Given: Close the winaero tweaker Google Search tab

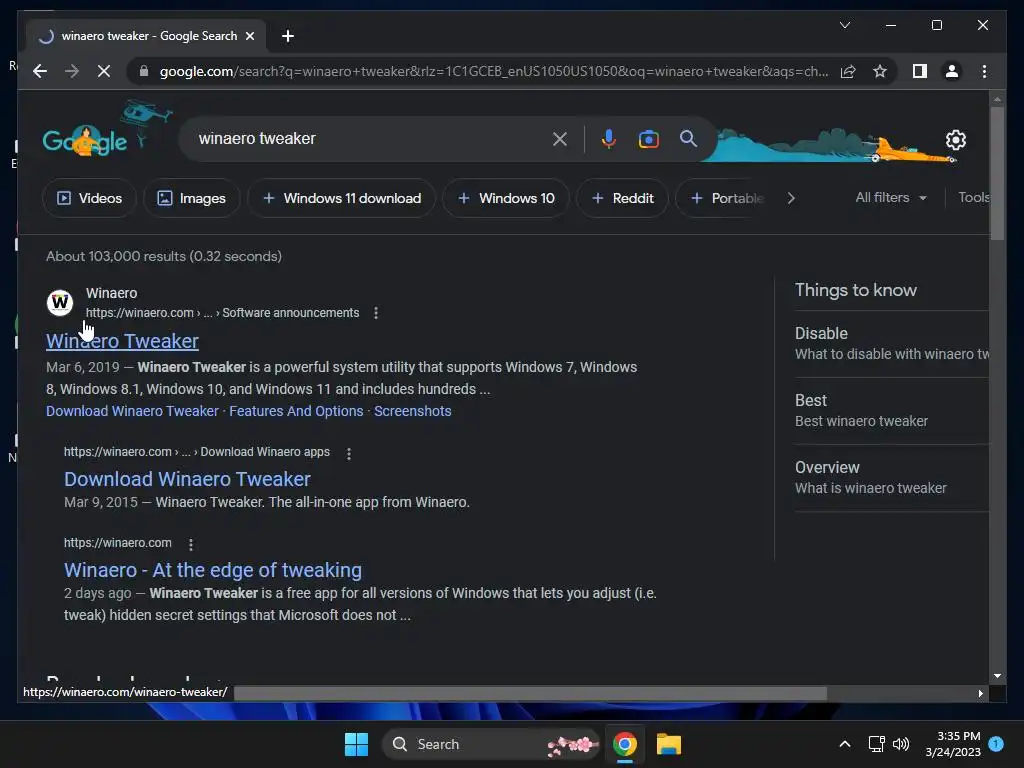Looking at the screenshot, I should coord(249,36).
